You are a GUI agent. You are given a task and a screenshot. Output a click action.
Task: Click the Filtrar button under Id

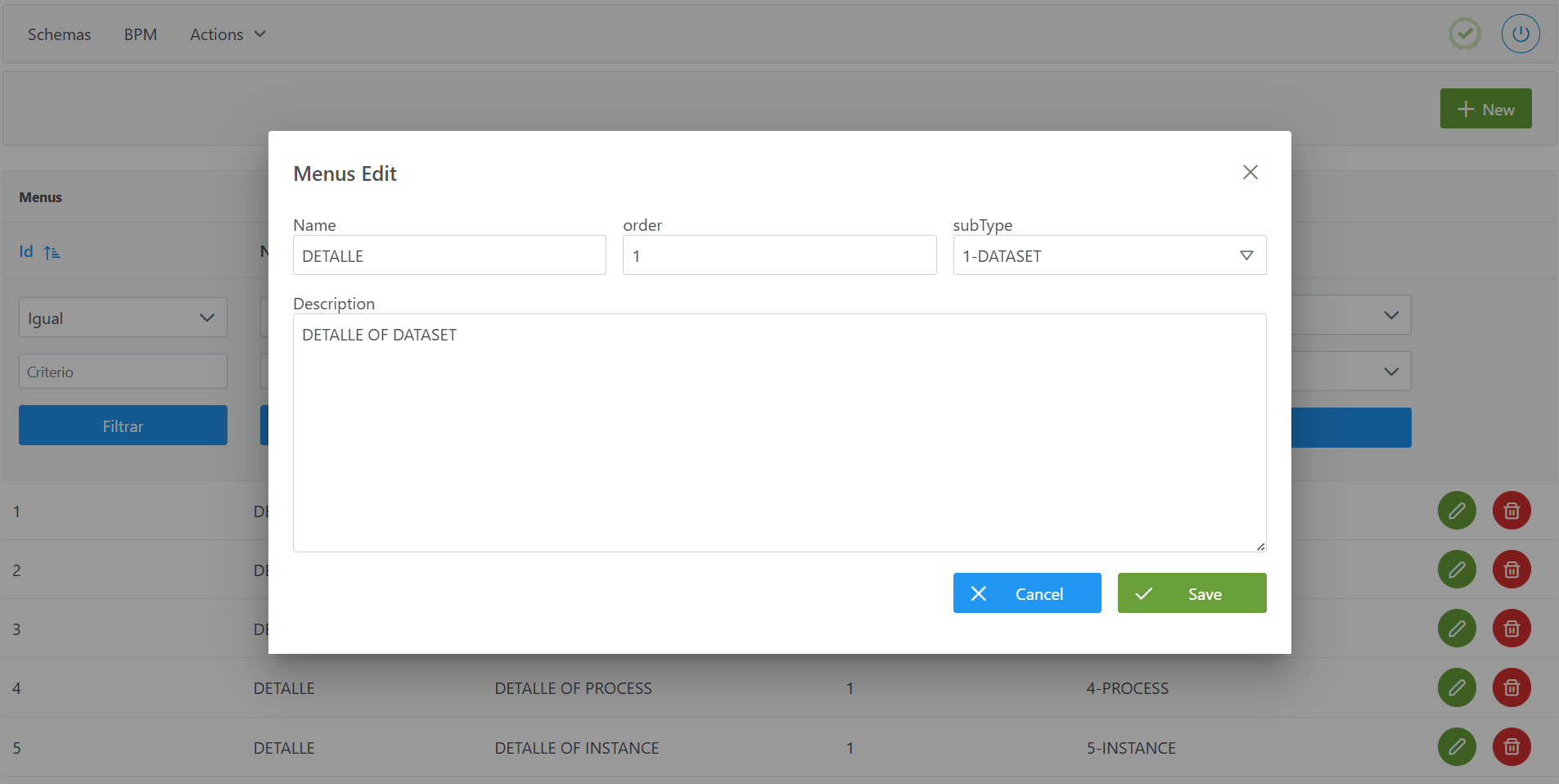point(123,426)
